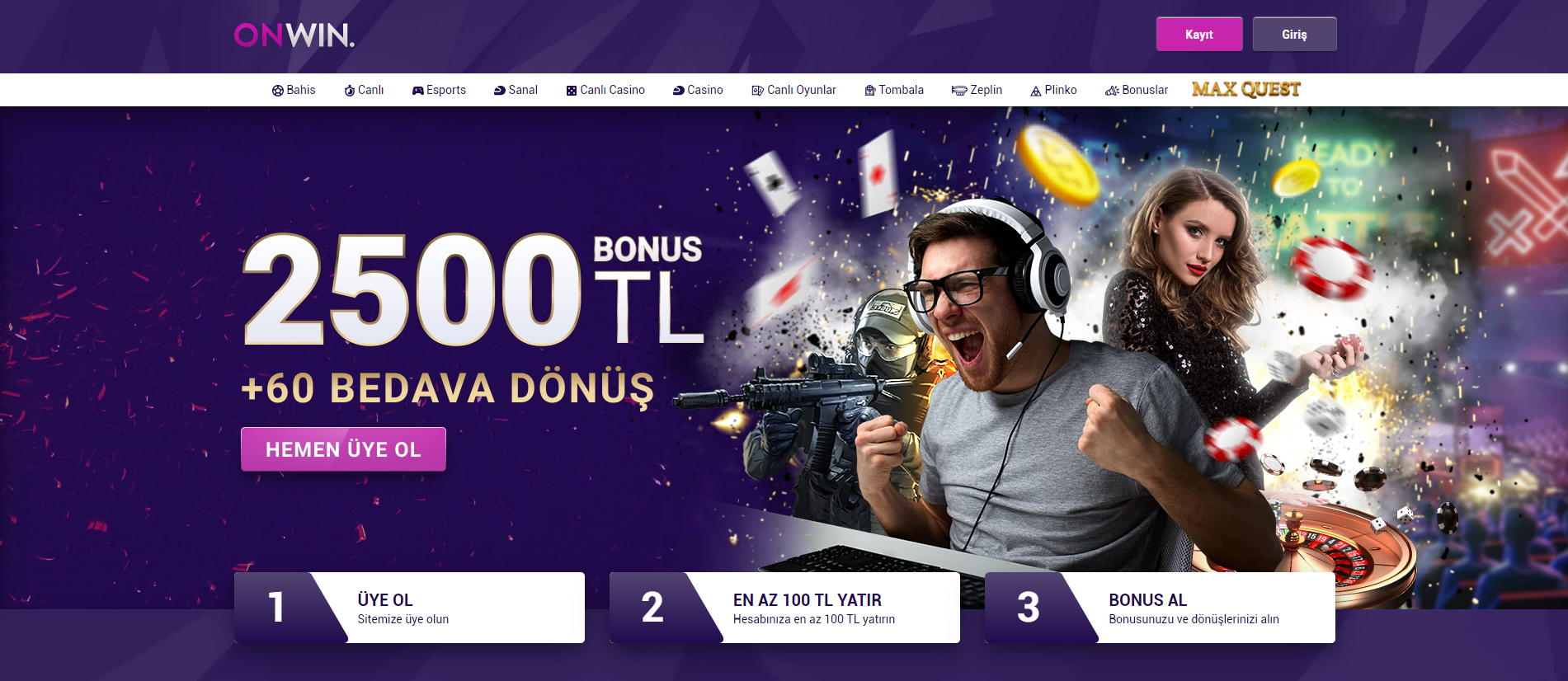Open the Canlı Oyunlar menu

pos(793,90)
